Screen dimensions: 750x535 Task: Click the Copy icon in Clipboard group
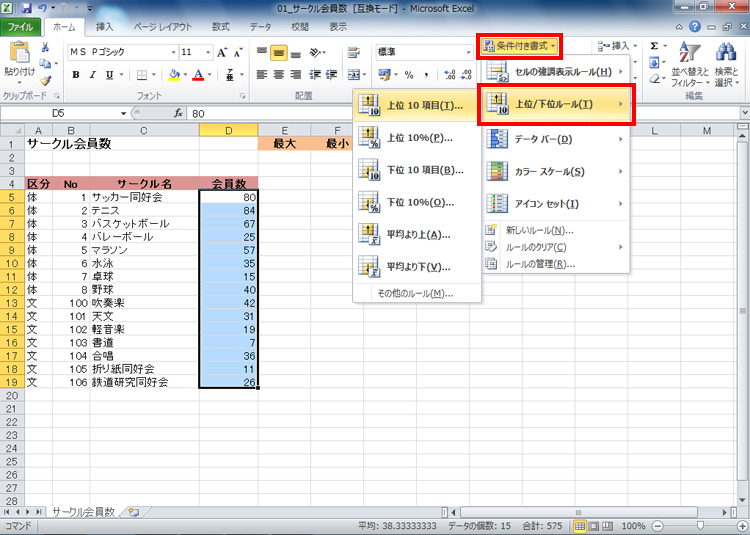coord(45,63)
